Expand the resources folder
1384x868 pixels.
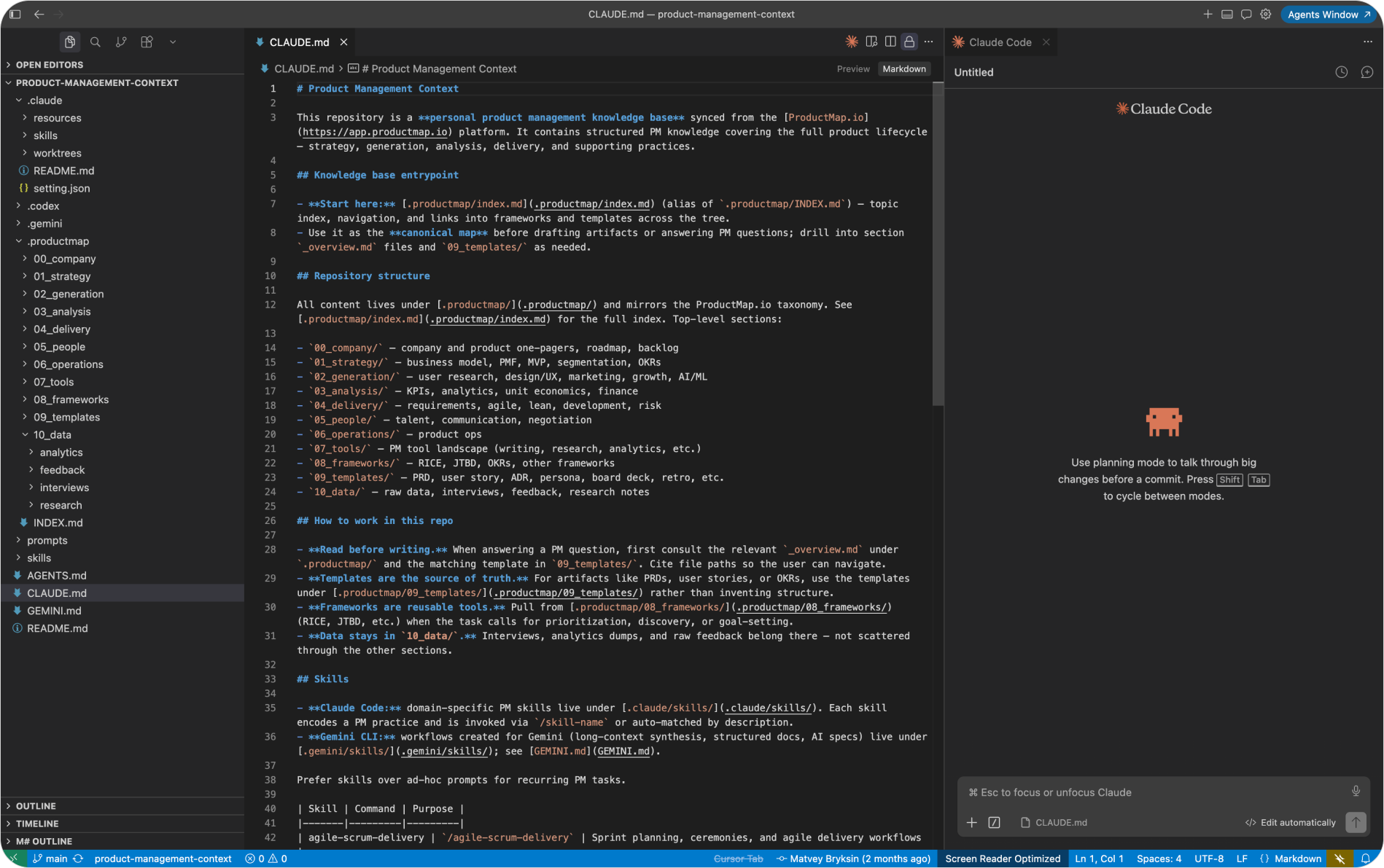coord(122,118)
